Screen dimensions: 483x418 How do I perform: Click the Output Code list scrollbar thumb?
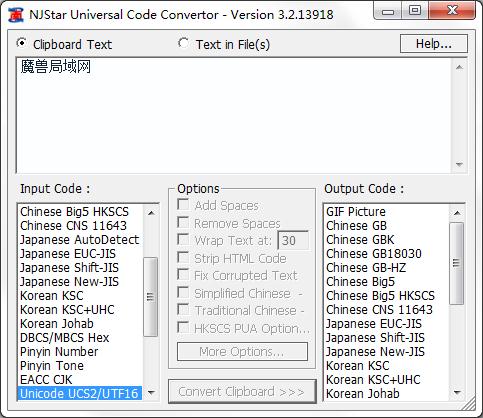(x=457, y=263)
